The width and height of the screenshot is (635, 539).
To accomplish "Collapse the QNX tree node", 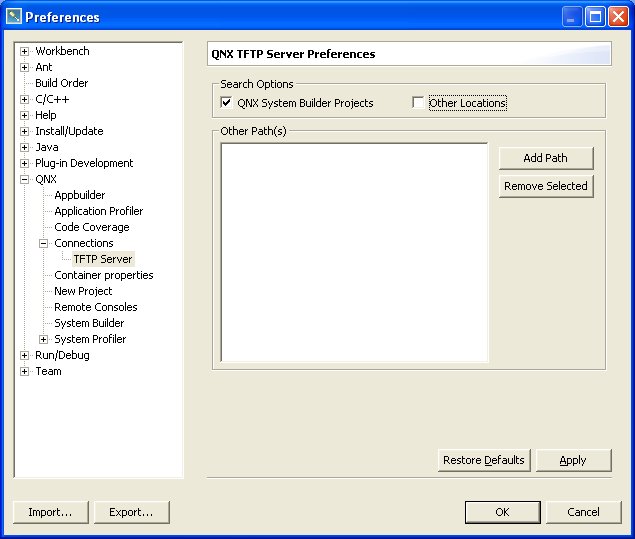I will coord(24,179).
